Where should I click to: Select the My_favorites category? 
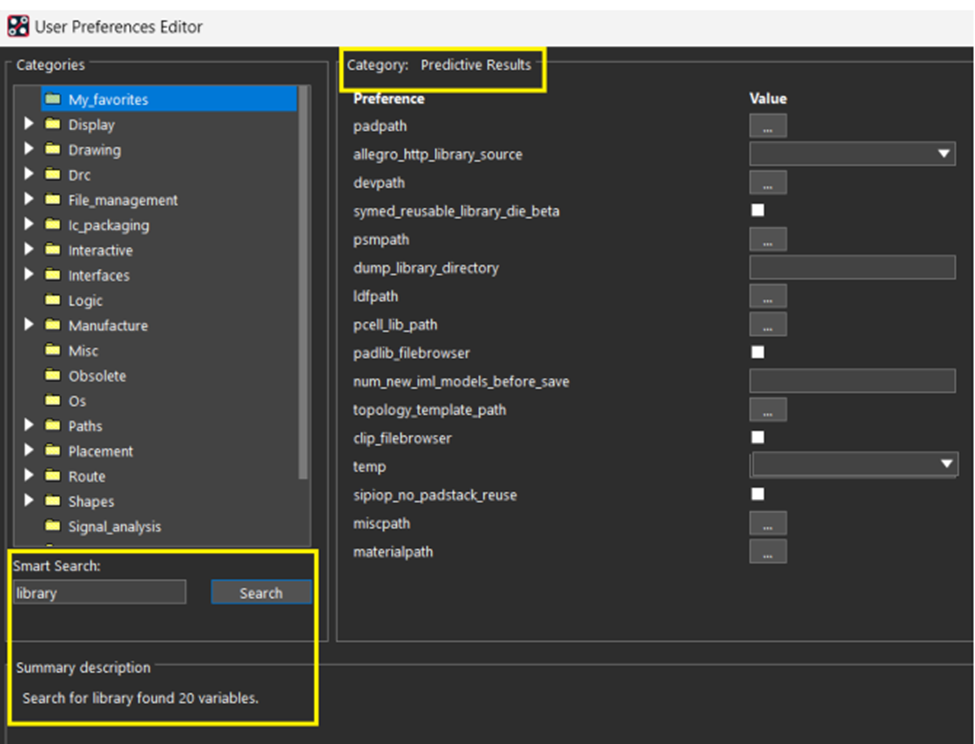107,100
